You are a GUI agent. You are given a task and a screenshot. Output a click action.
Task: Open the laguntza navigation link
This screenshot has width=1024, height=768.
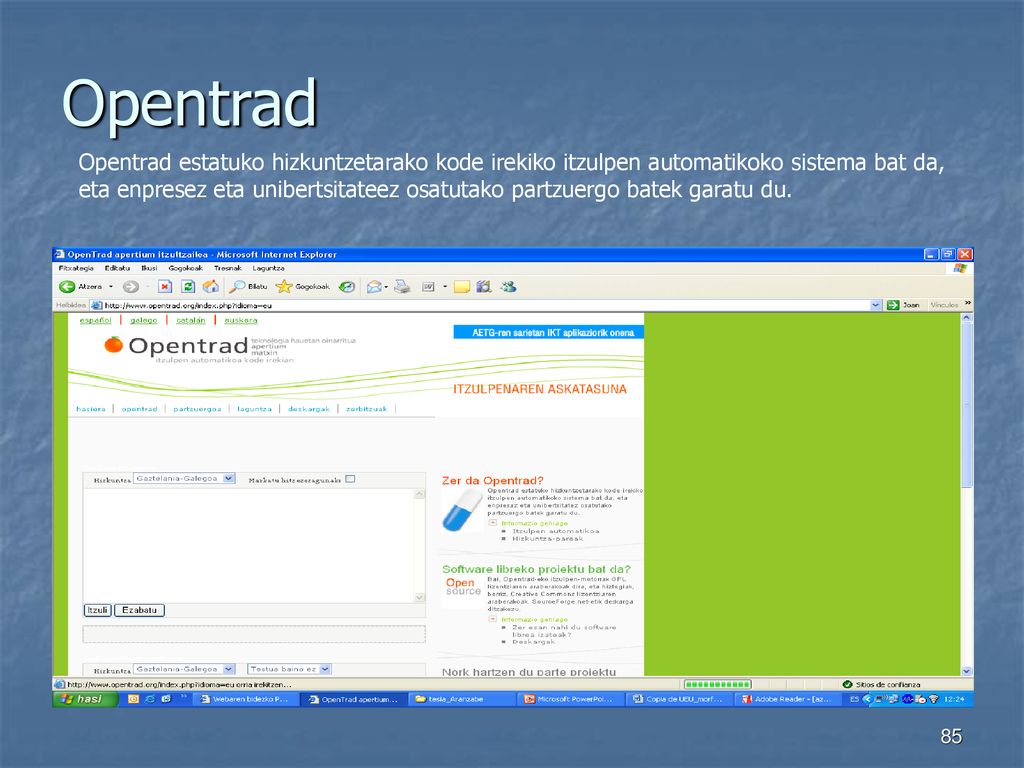pyautogui.click(x=254, y=409)
